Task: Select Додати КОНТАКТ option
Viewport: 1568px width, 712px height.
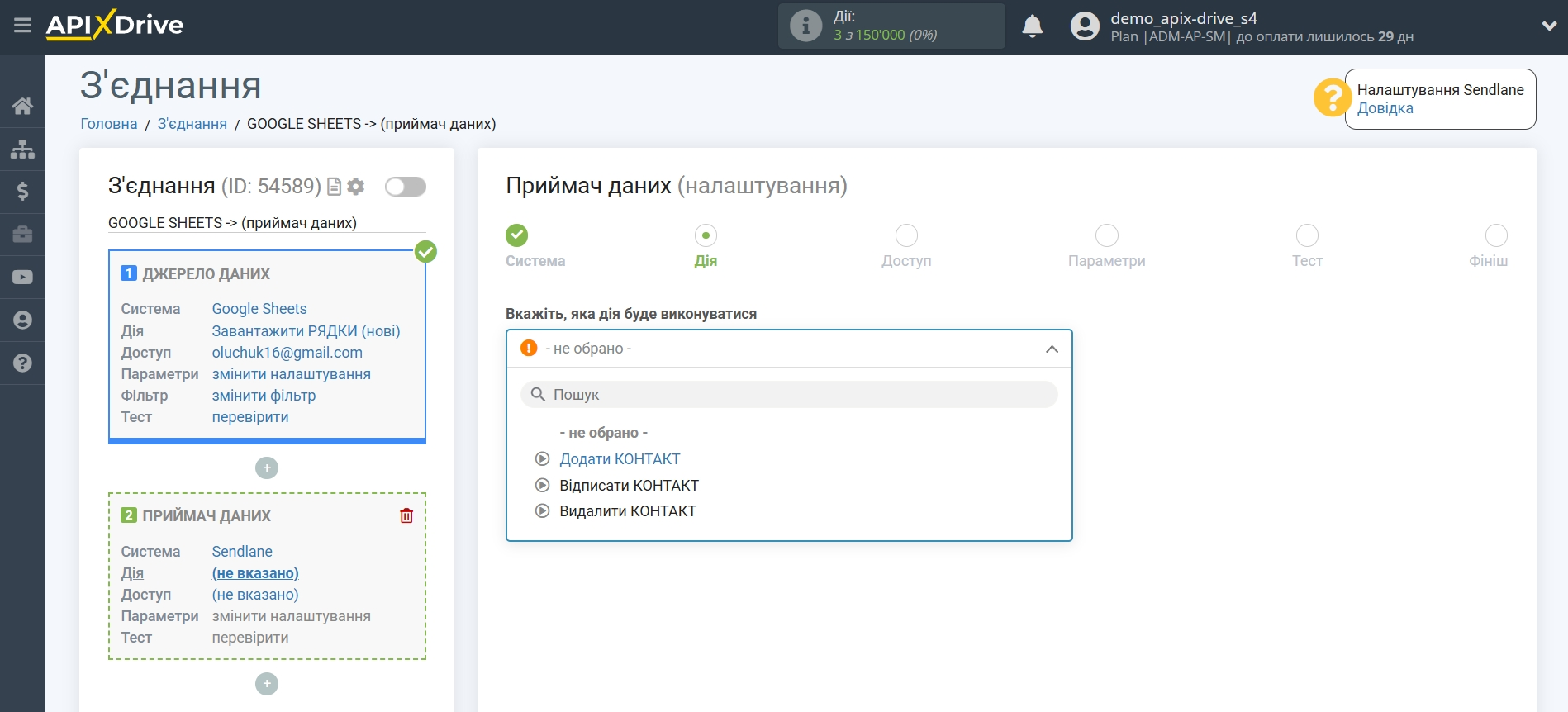Action: tap(620, 459)
